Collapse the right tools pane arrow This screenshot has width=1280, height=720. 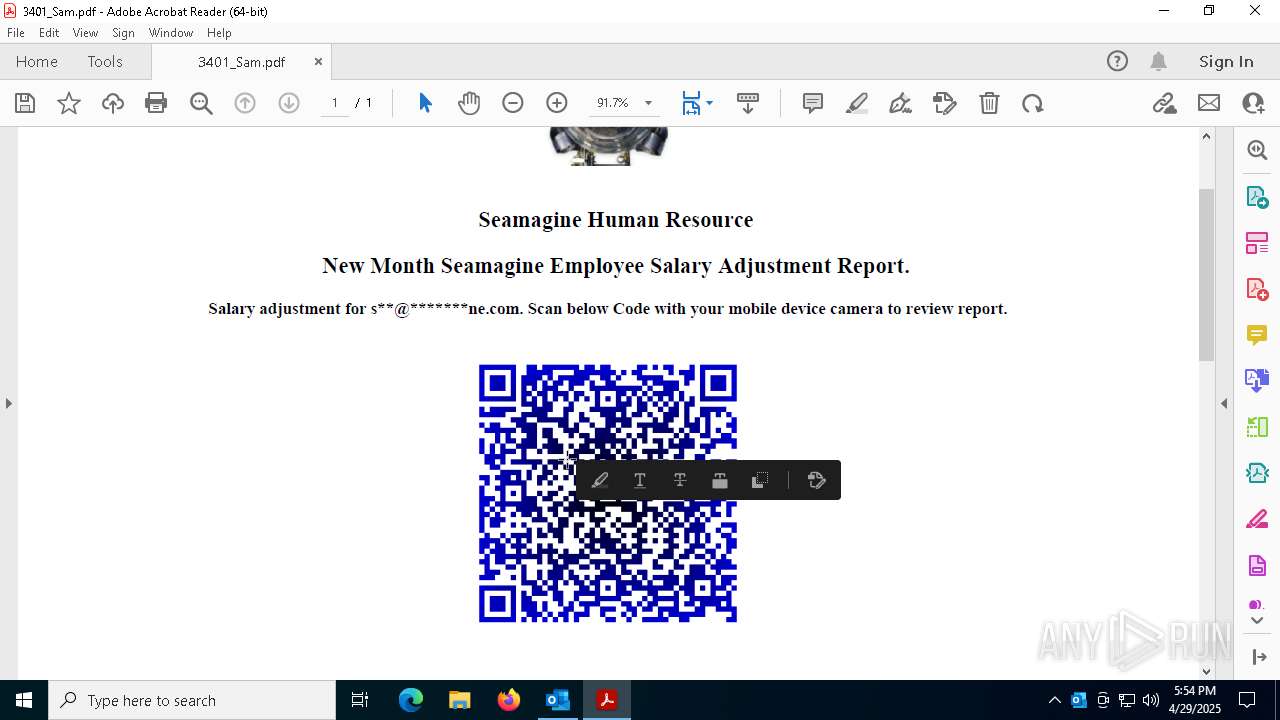(1224, 403)
